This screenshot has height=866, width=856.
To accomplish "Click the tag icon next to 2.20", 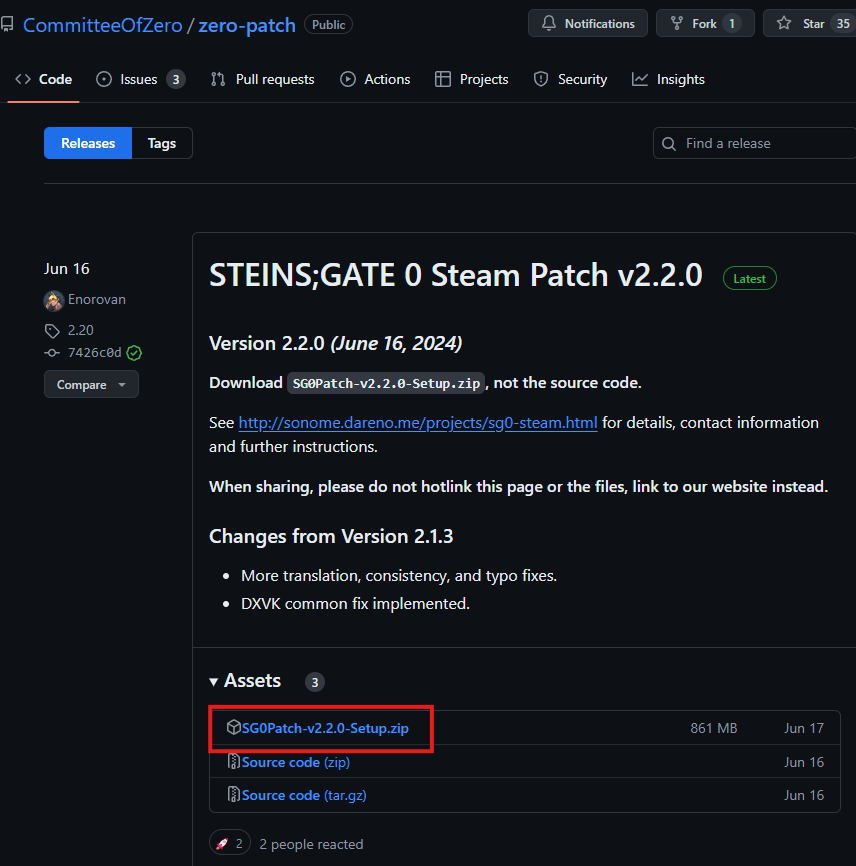I will (52, 331).
